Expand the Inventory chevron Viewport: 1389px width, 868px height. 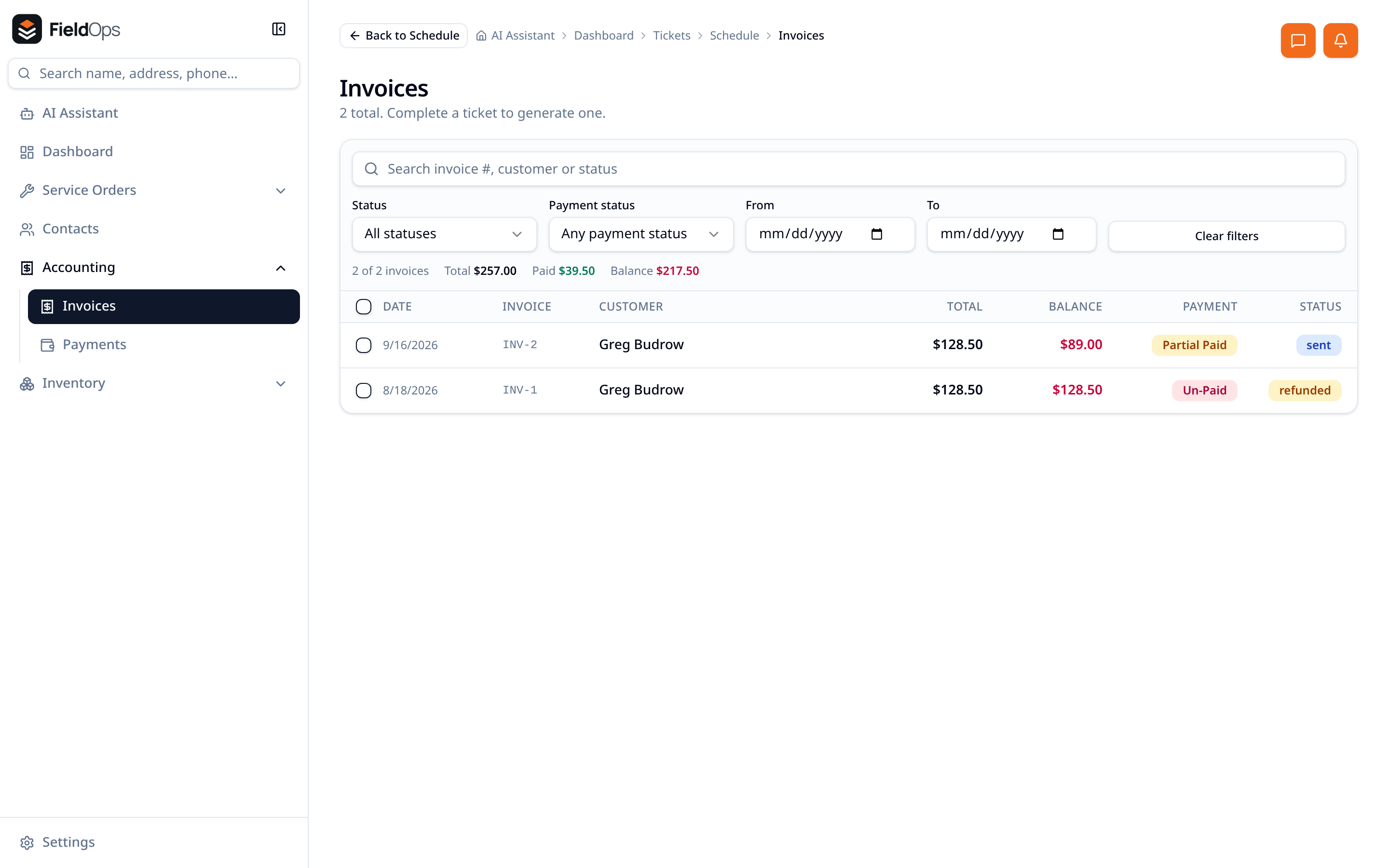[x=281, y=383]
